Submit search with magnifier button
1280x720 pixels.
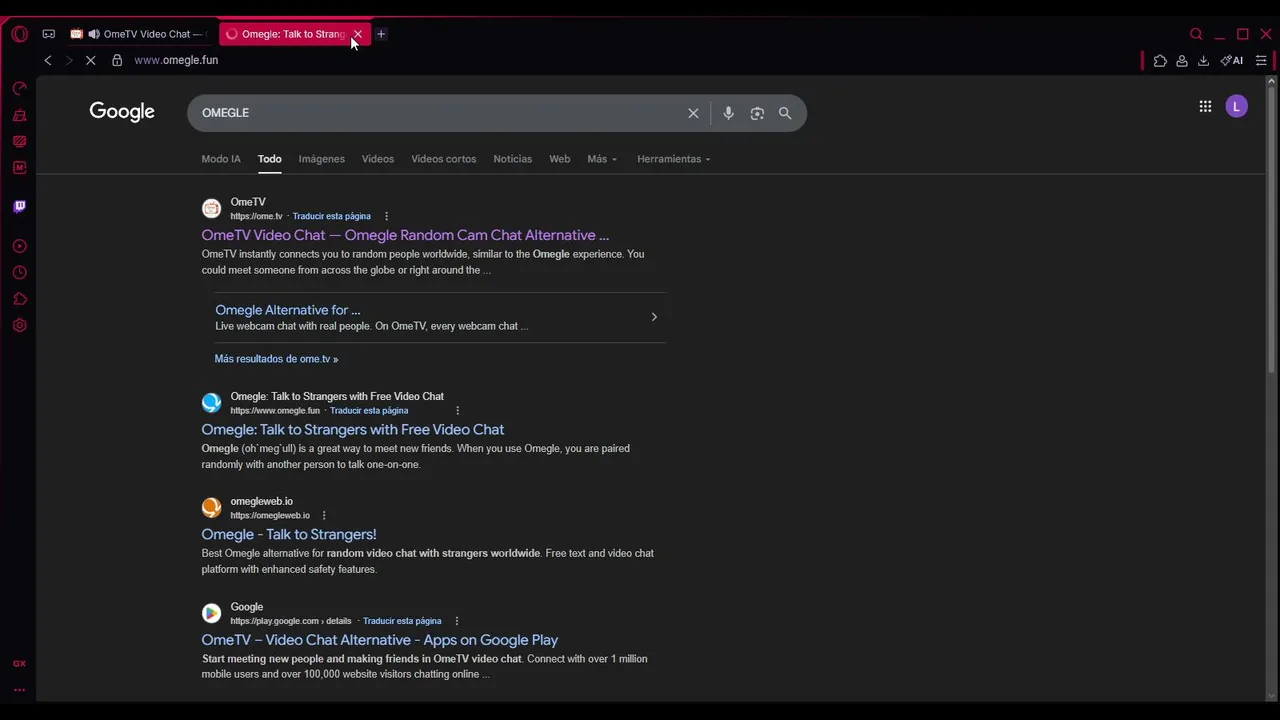point(785,113)
